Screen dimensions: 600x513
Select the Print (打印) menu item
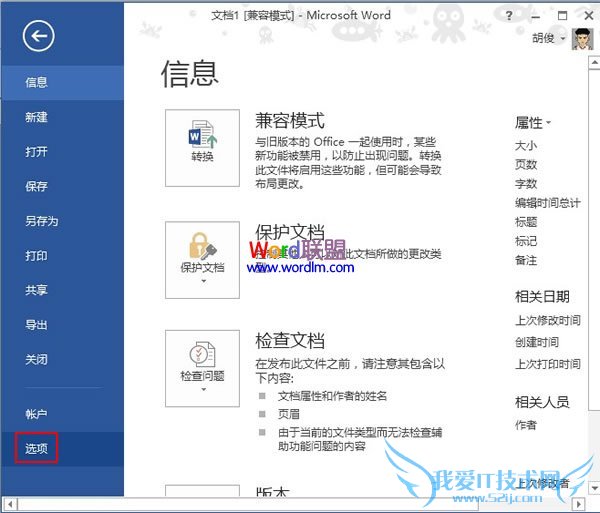coord(62,256)
